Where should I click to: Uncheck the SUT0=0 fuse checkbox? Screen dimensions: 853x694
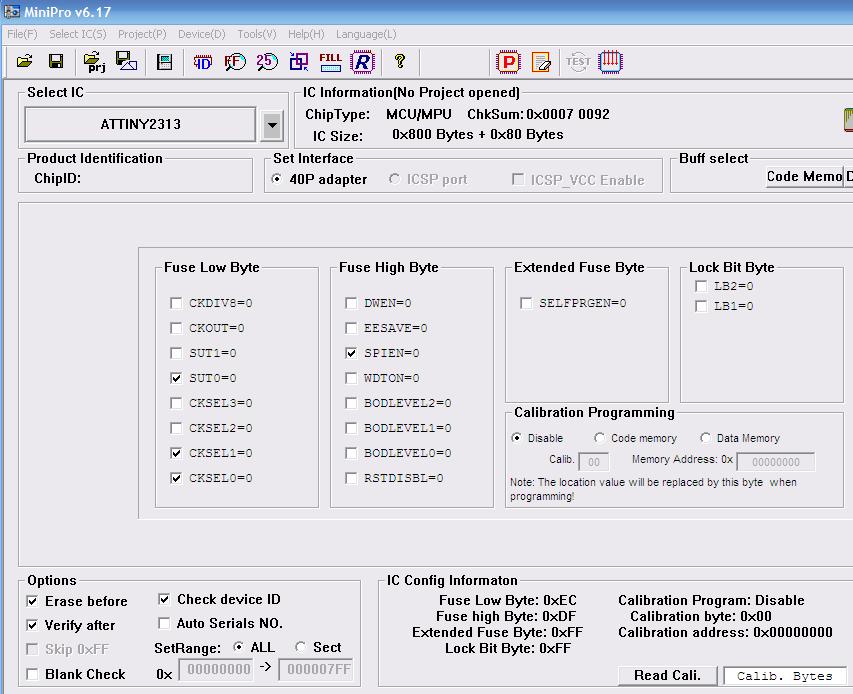(x=176, y=378)
